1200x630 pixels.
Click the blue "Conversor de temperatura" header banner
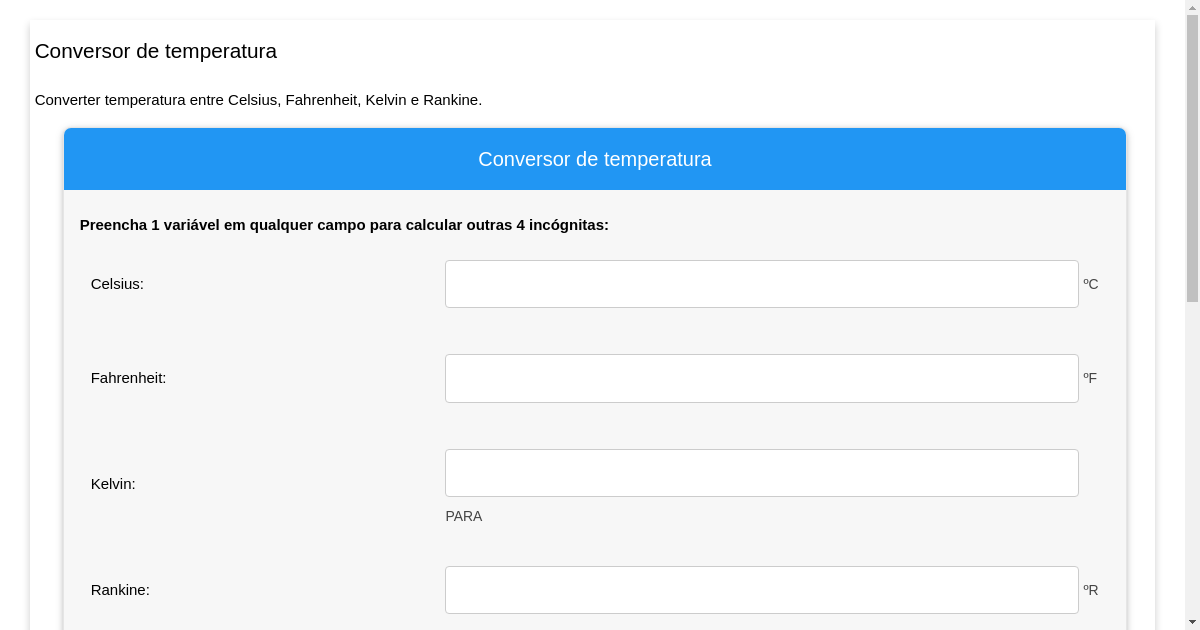595,159
